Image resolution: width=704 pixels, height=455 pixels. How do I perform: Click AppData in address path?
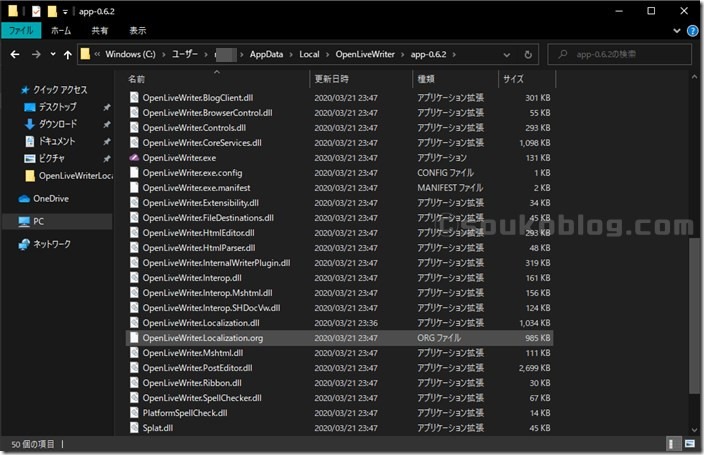point(266,54)
